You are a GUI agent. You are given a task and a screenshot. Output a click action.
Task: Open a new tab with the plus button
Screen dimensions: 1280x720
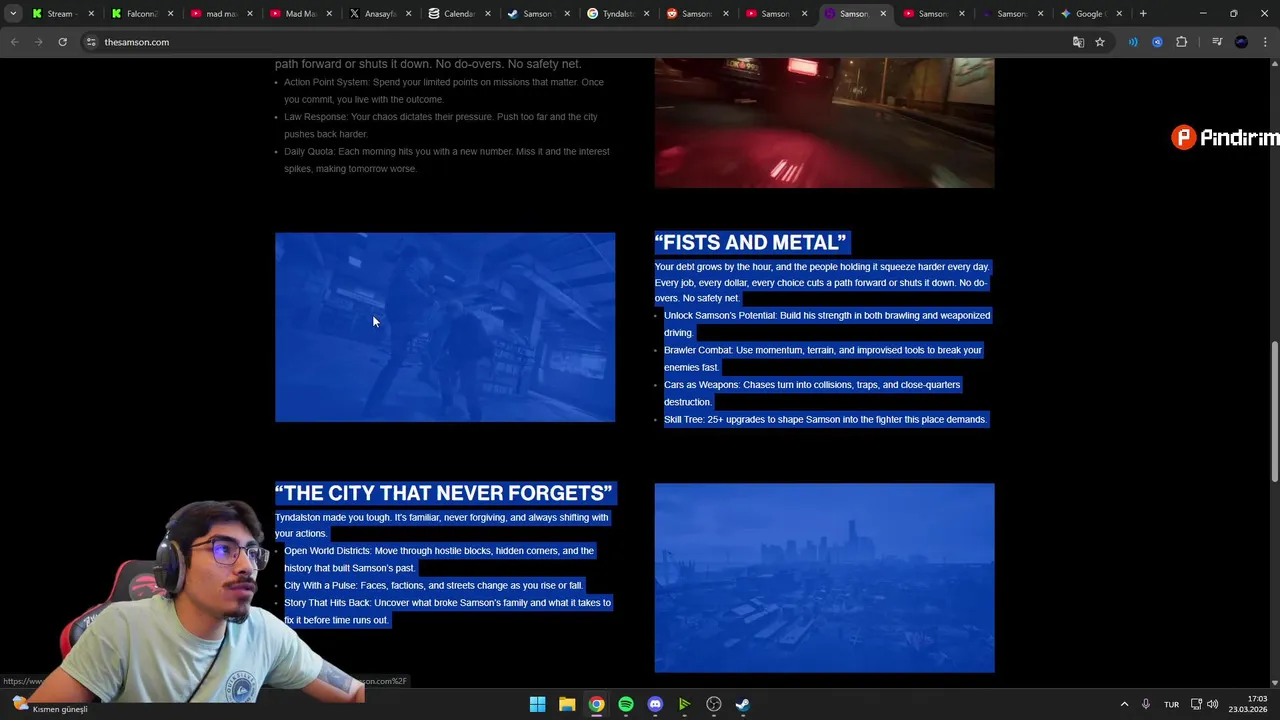pos(1143,14)
